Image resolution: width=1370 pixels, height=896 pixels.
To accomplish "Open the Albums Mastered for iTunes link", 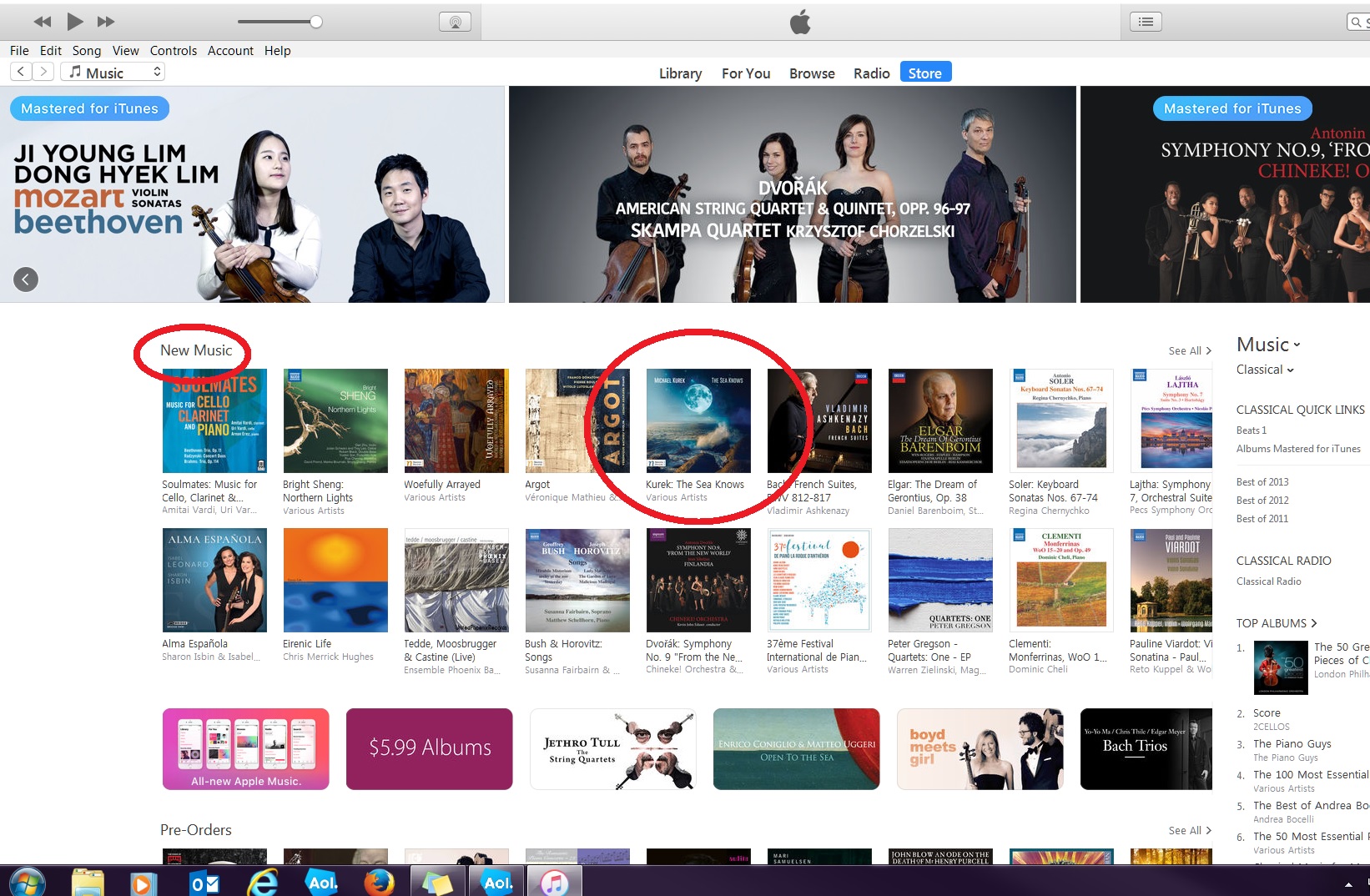I will (1297, 449).
